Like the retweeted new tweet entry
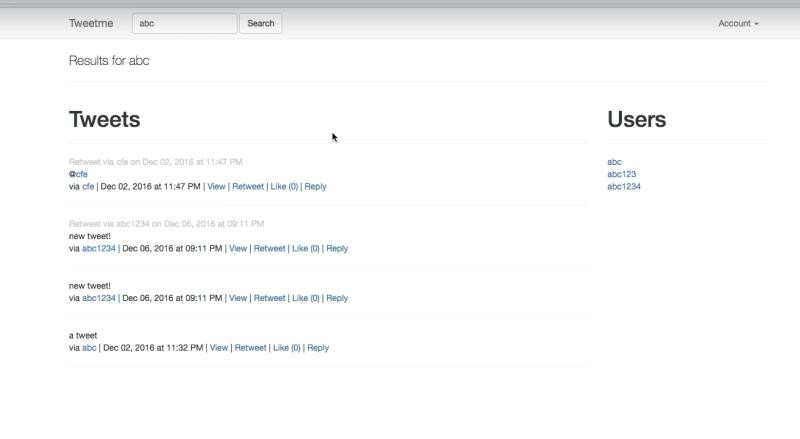 (306, 248)
